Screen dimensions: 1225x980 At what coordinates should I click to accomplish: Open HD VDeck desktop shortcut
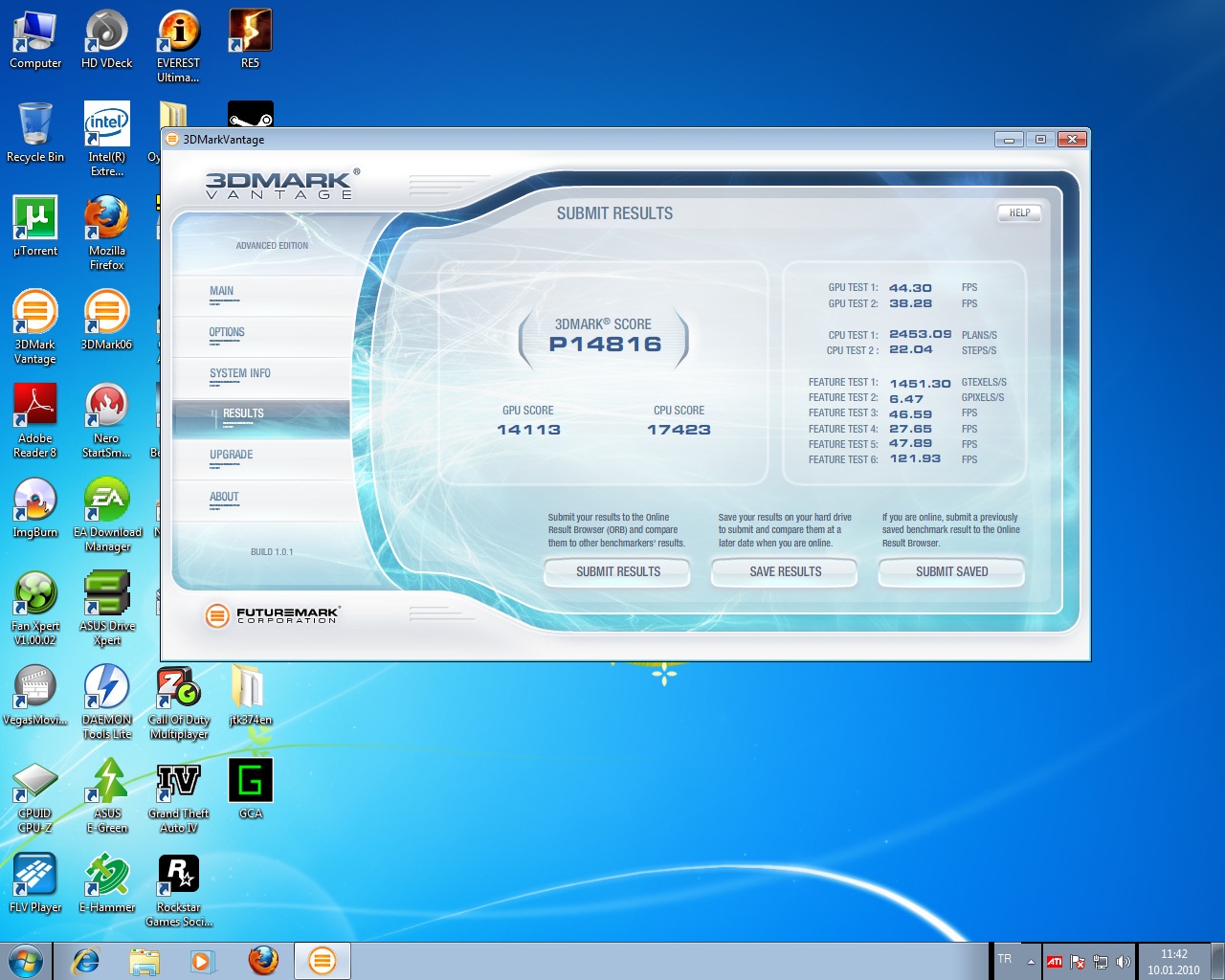point(106,39)
